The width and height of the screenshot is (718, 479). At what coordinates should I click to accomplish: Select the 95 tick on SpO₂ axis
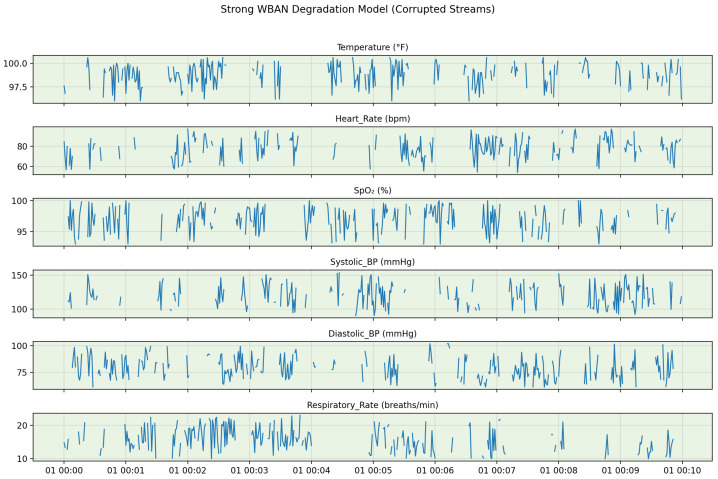(x=22, y=232)
